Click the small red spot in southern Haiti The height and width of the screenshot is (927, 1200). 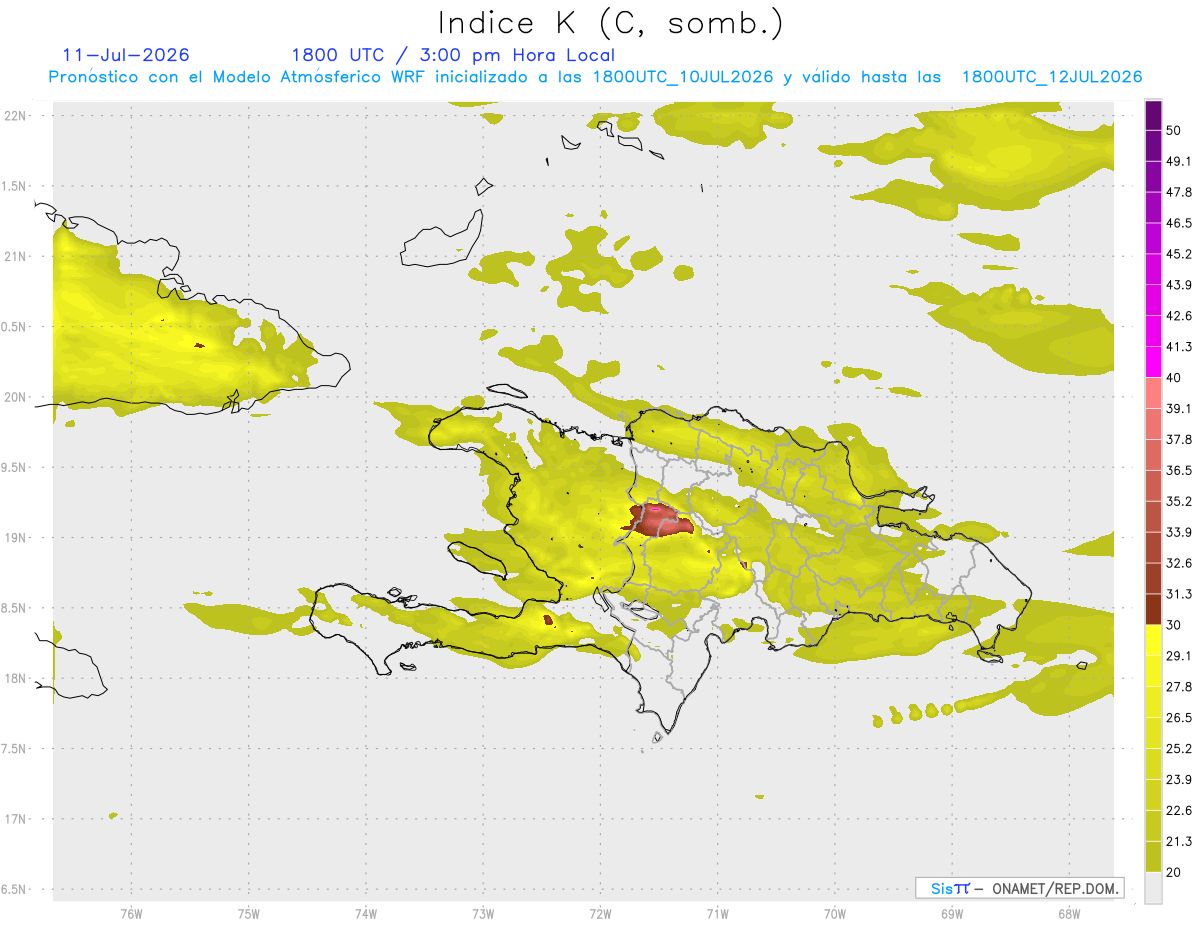click(x=548, y=620)
